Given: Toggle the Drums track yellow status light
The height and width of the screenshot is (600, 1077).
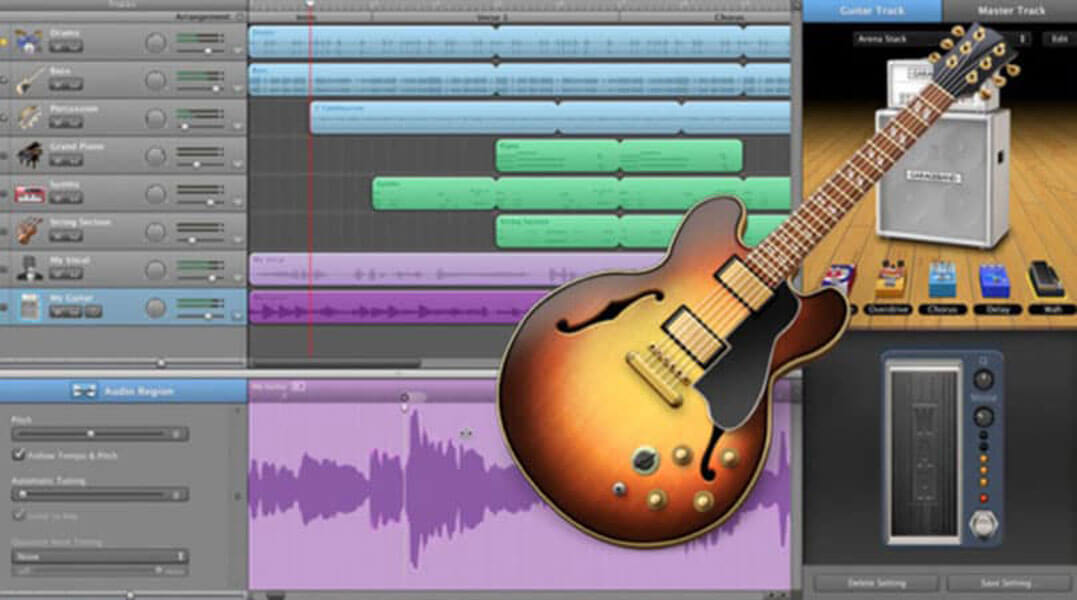Looking at the screenshot, I should 4,43.
